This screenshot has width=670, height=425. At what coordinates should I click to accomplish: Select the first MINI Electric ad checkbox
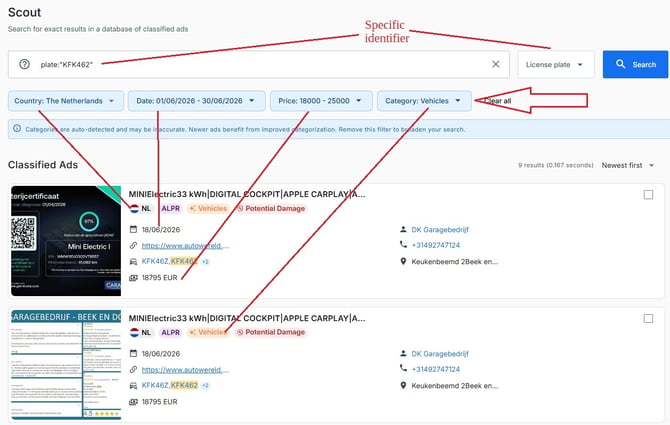648,195
